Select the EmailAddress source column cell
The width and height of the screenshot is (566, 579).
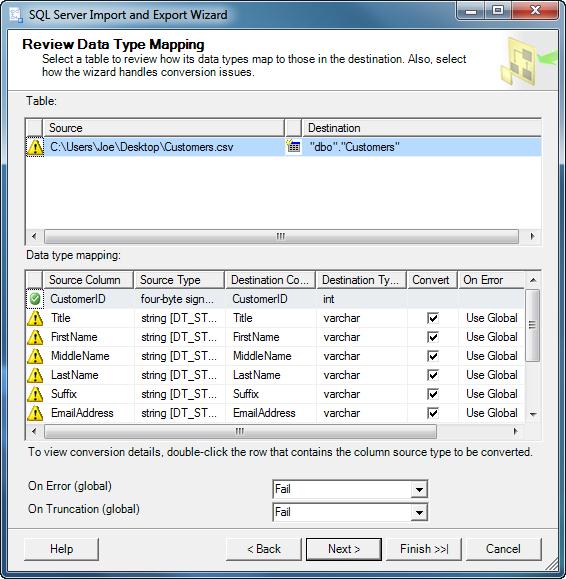(x=89, y=413)
